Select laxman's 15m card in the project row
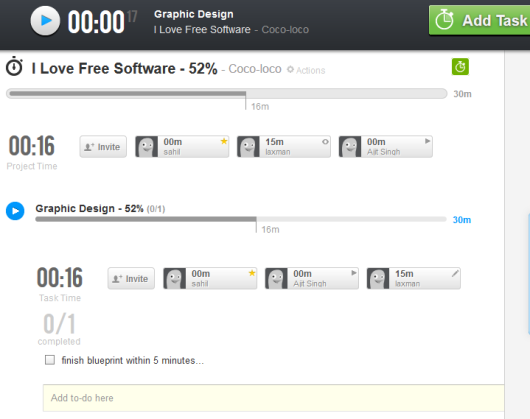Viewport: 530px width, 419px height. coord(284,147)
